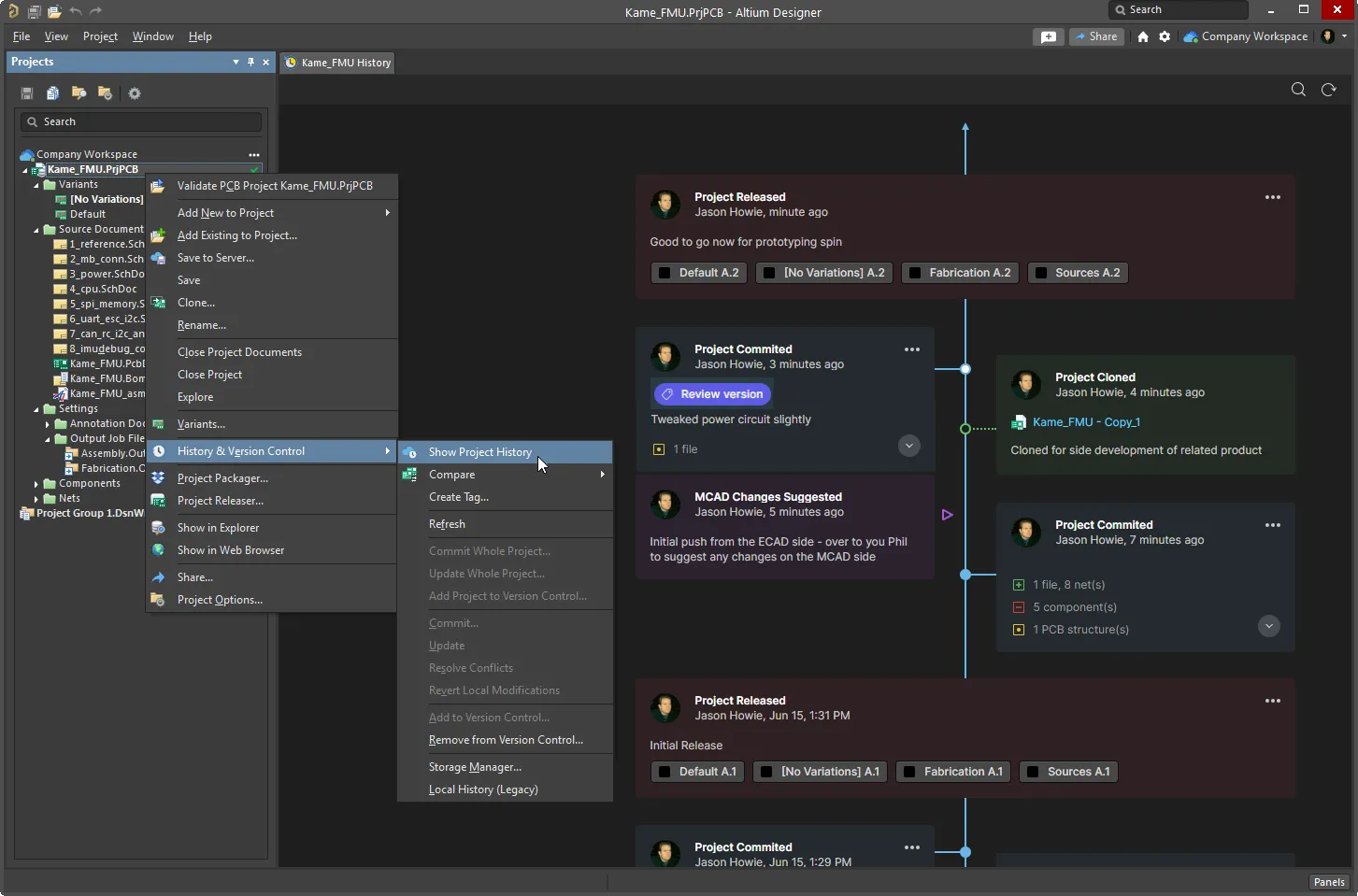
Task: Choose Project Releaser... from context menu
Action: [271, 501]
